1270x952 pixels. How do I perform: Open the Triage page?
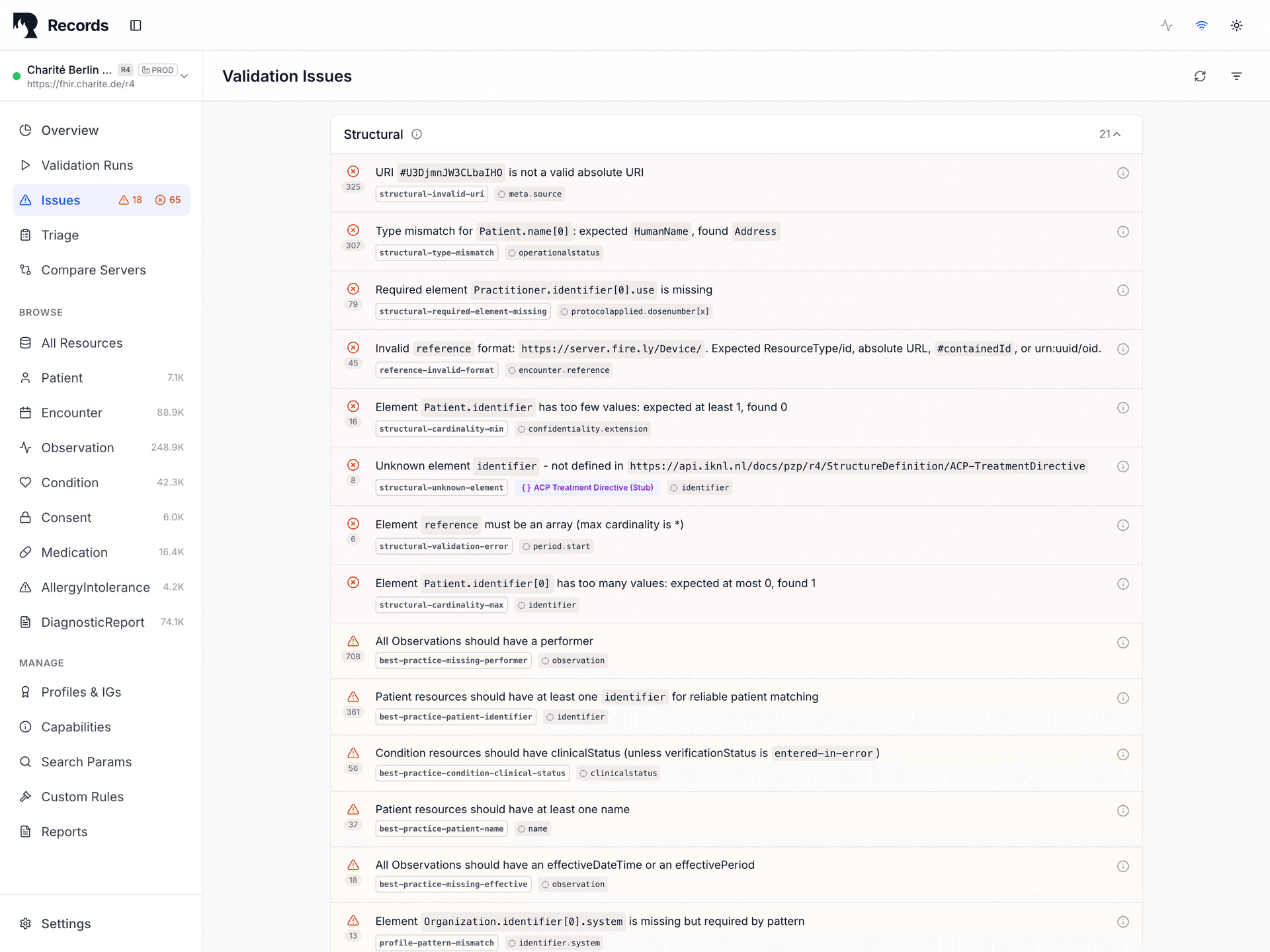click(x=101, y=235)
